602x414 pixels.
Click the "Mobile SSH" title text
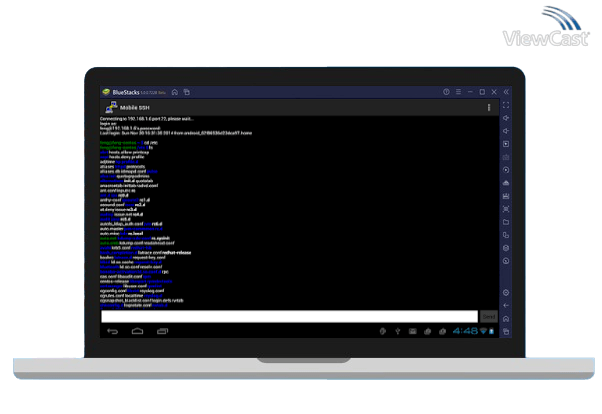[x=134, y=108]
